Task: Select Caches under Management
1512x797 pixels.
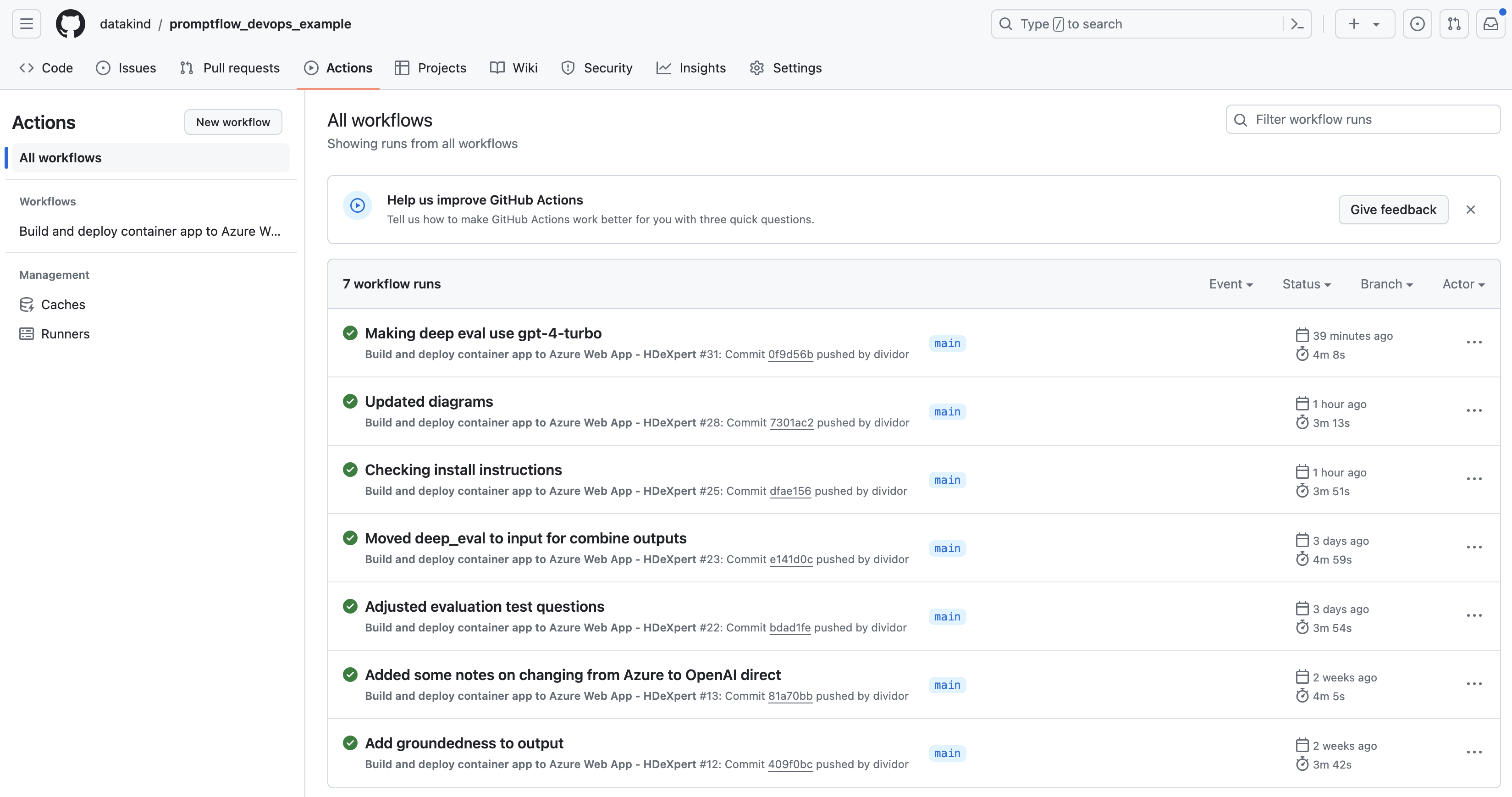Action: pyautogui.click(x=63, y=304)
